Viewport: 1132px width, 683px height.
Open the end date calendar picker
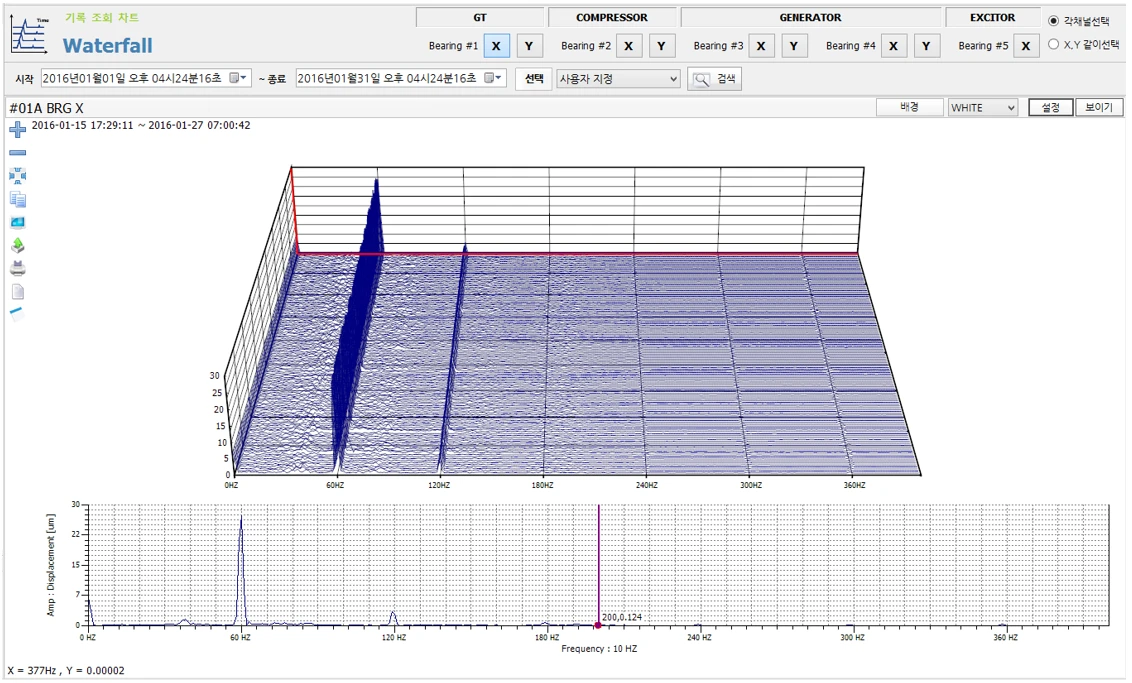click(x=493, y=78)
